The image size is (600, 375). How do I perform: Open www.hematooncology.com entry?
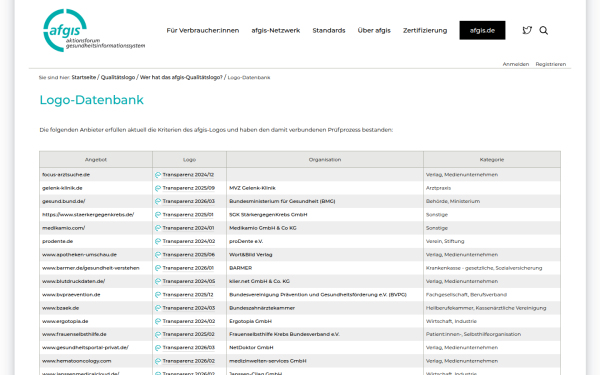(x=77, y=361)
